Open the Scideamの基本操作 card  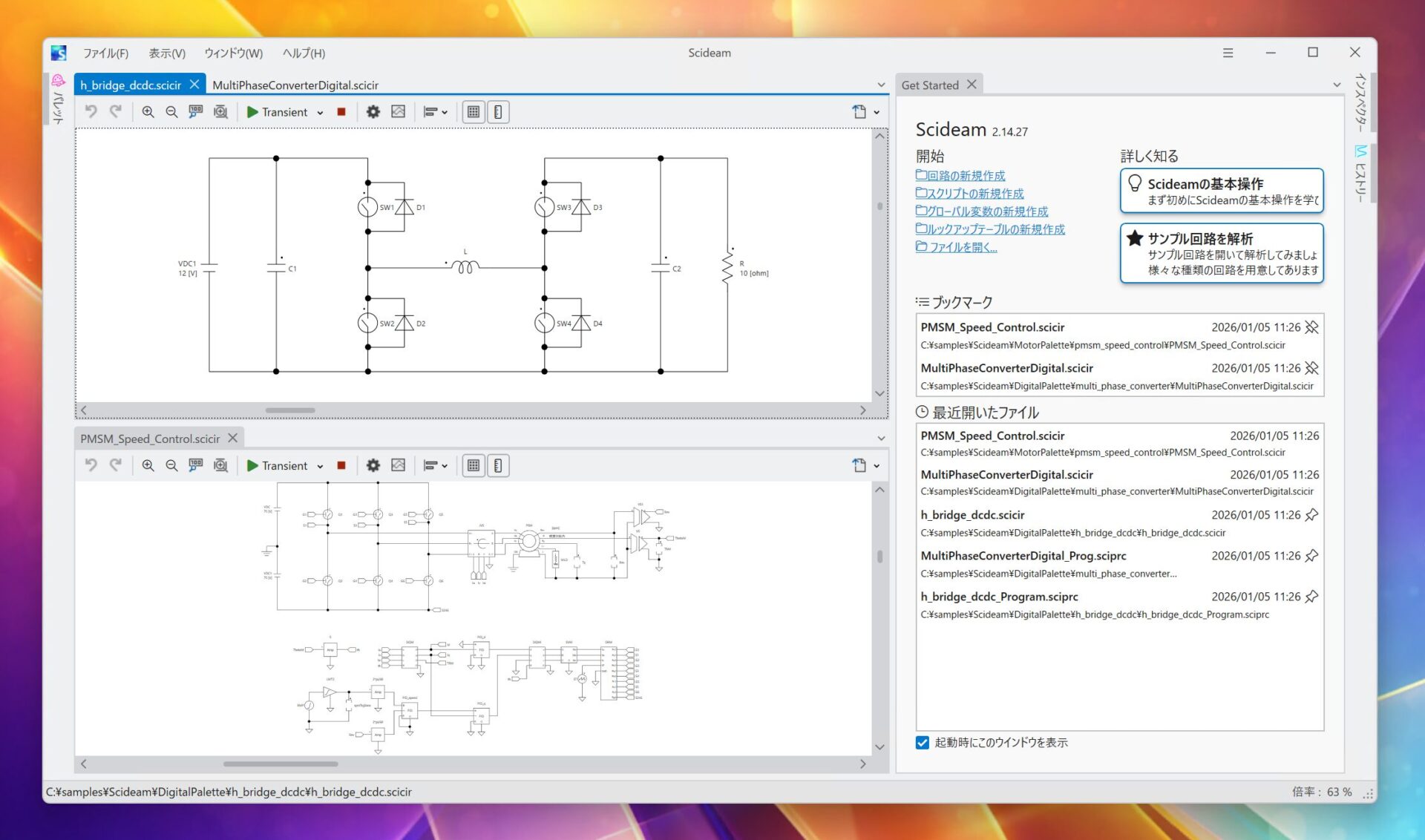[1221, 191]
